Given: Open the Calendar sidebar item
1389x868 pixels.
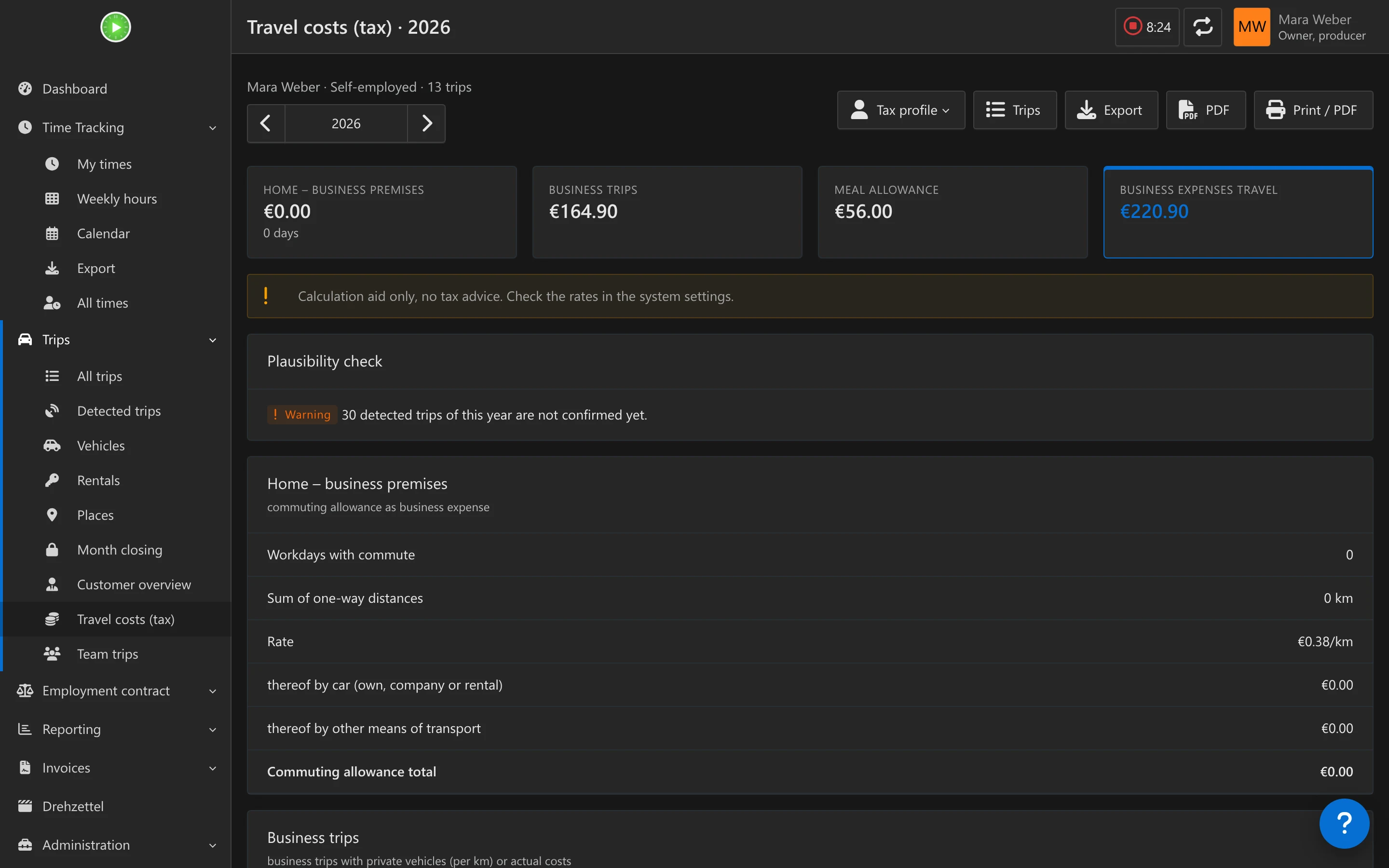Looking at the screenshot, I should click(115, 234).
